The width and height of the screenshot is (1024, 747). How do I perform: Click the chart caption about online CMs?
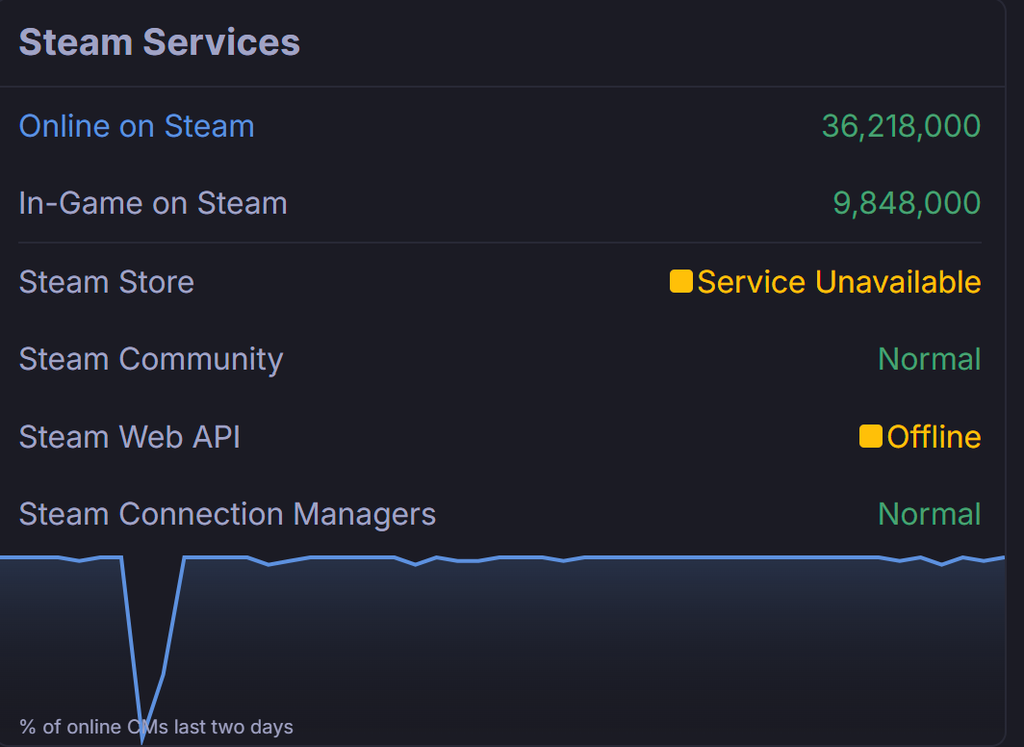click(x=156, y=727)
